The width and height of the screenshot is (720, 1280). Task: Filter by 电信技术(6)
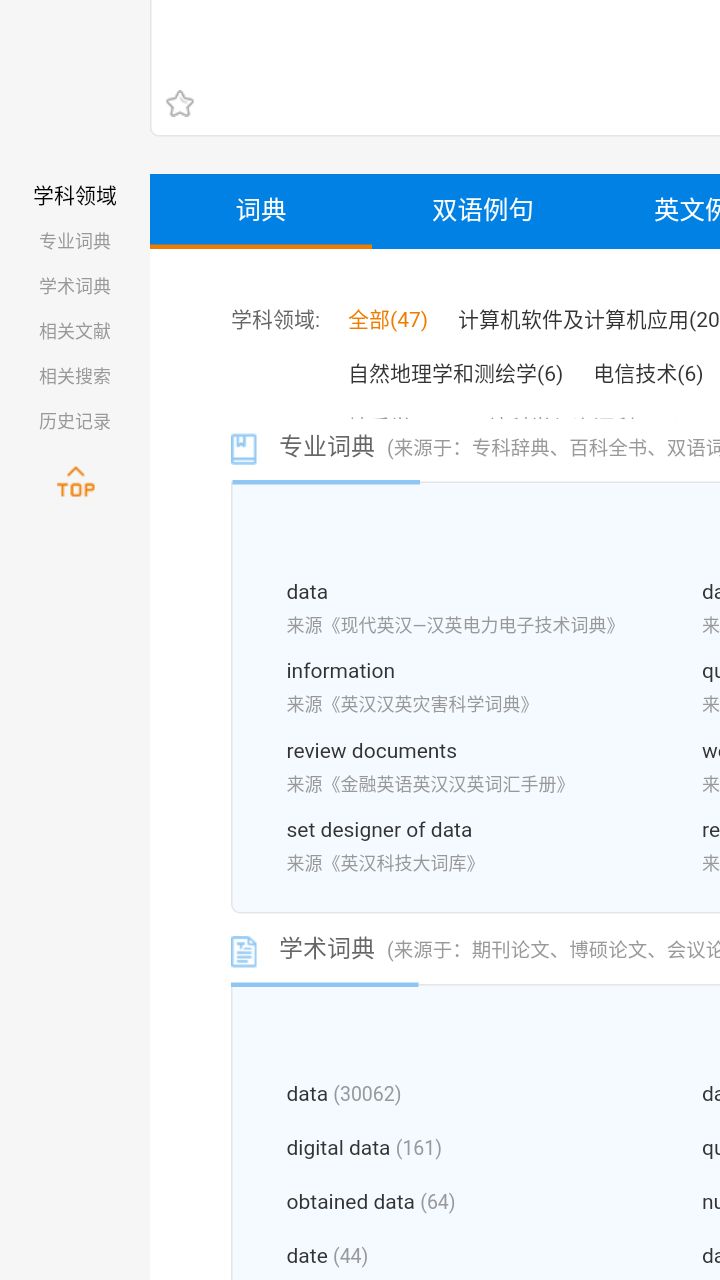(648, 374)
